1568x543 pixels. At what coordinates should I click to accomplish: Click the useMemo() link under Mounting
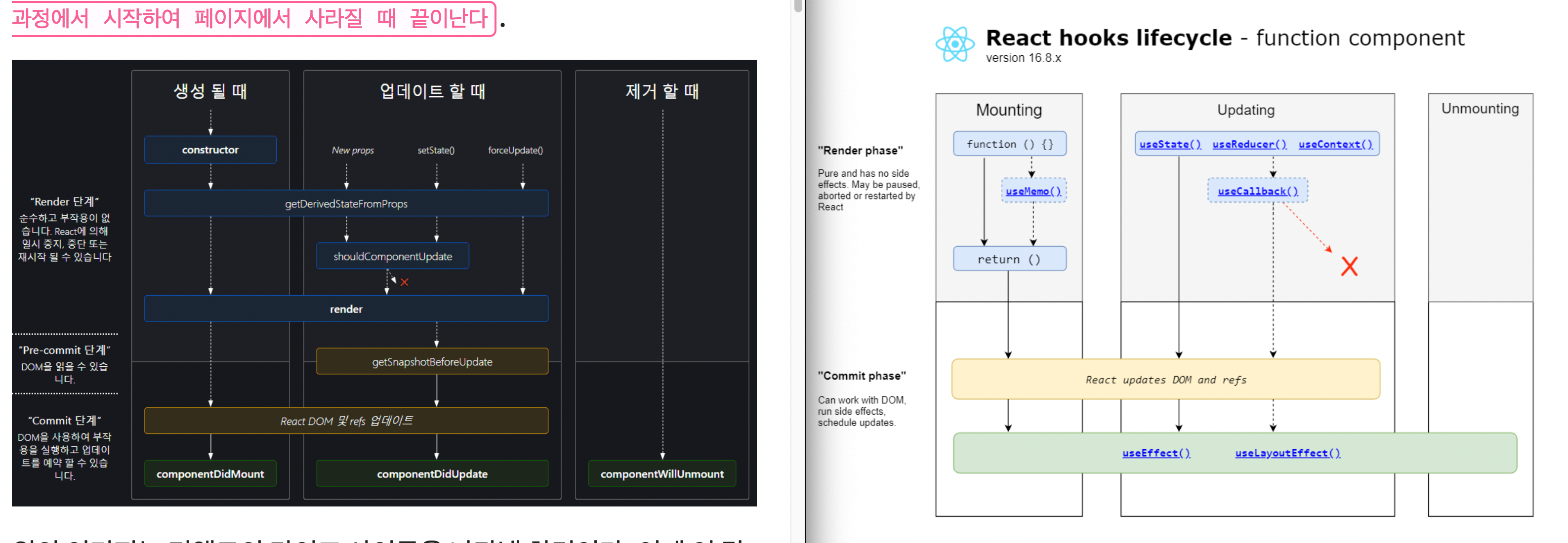click(x=1032, y=192)
